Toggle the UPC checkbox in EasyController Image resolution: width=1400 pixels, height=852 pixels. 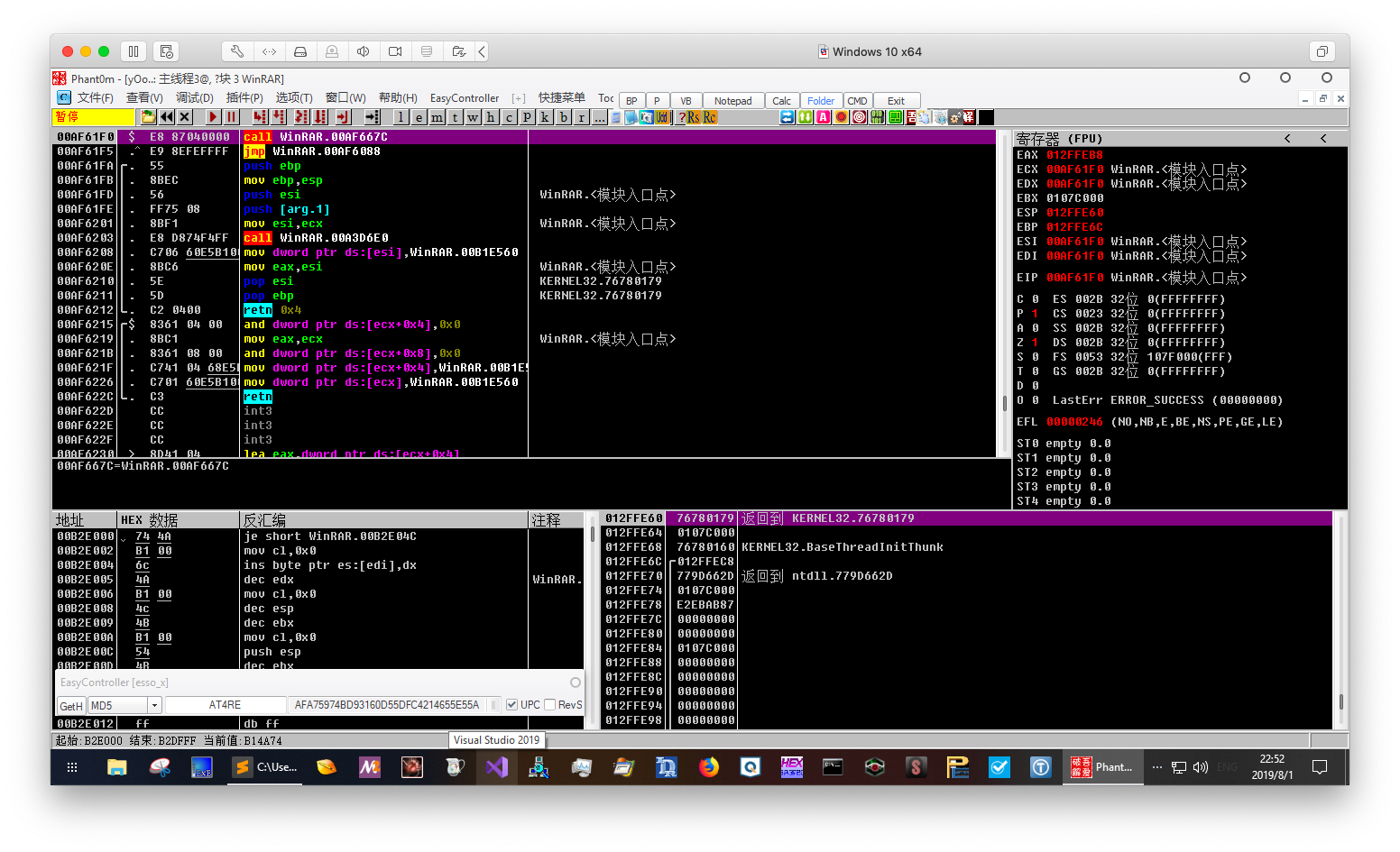pyautogui.click(x=512, y=705)
